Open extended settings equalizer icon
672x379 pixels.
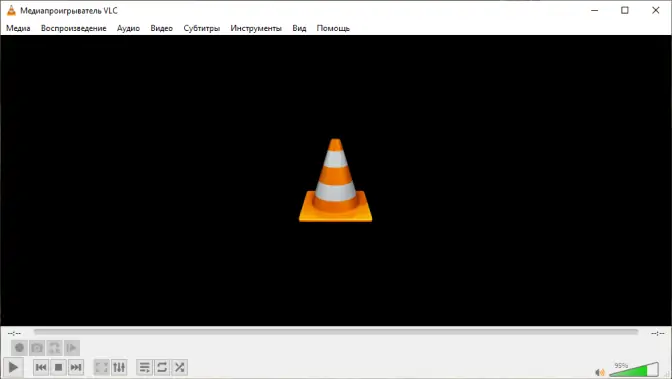(119, 367)
